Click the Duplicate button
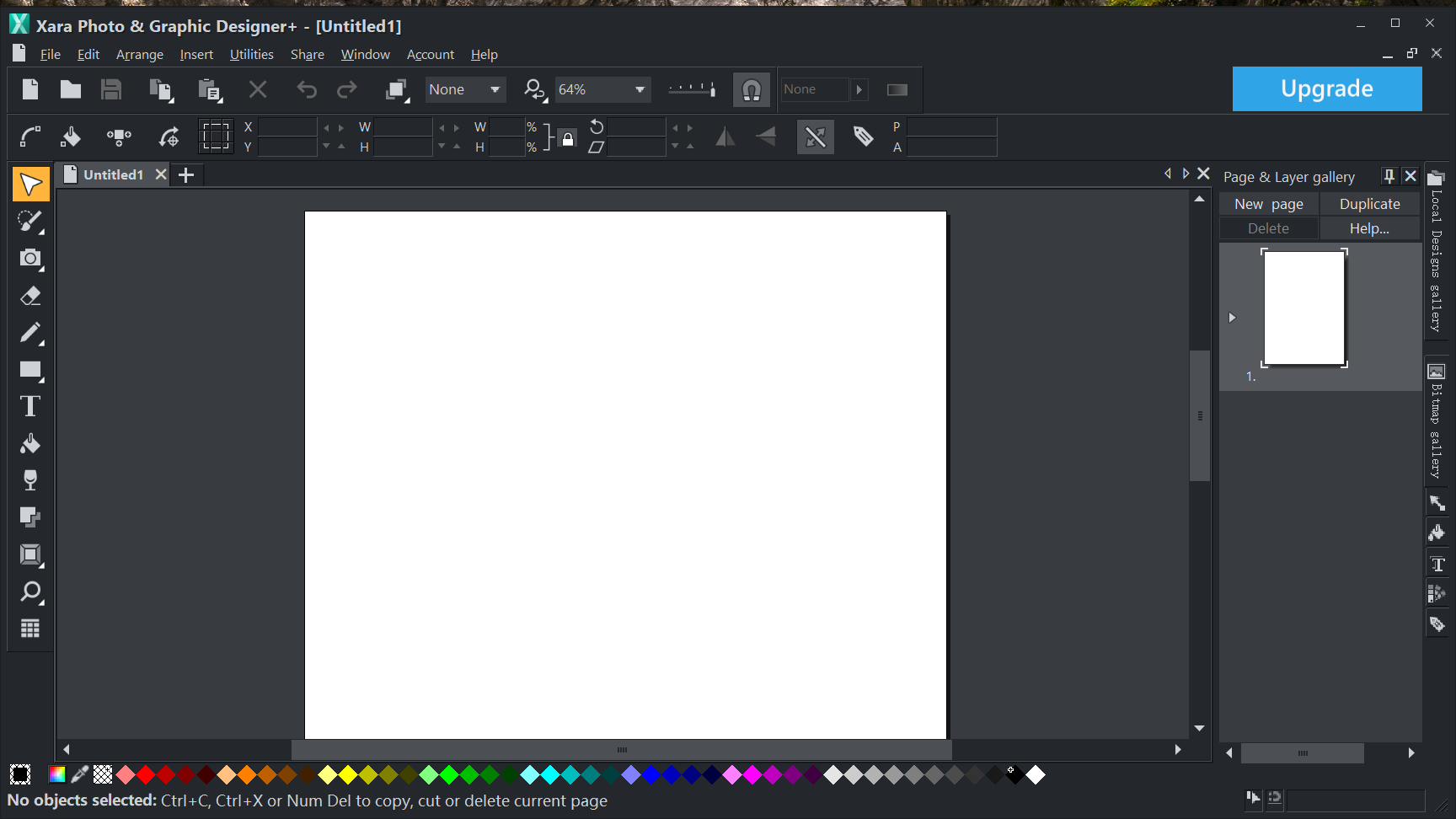 (x=1370, y=204)
